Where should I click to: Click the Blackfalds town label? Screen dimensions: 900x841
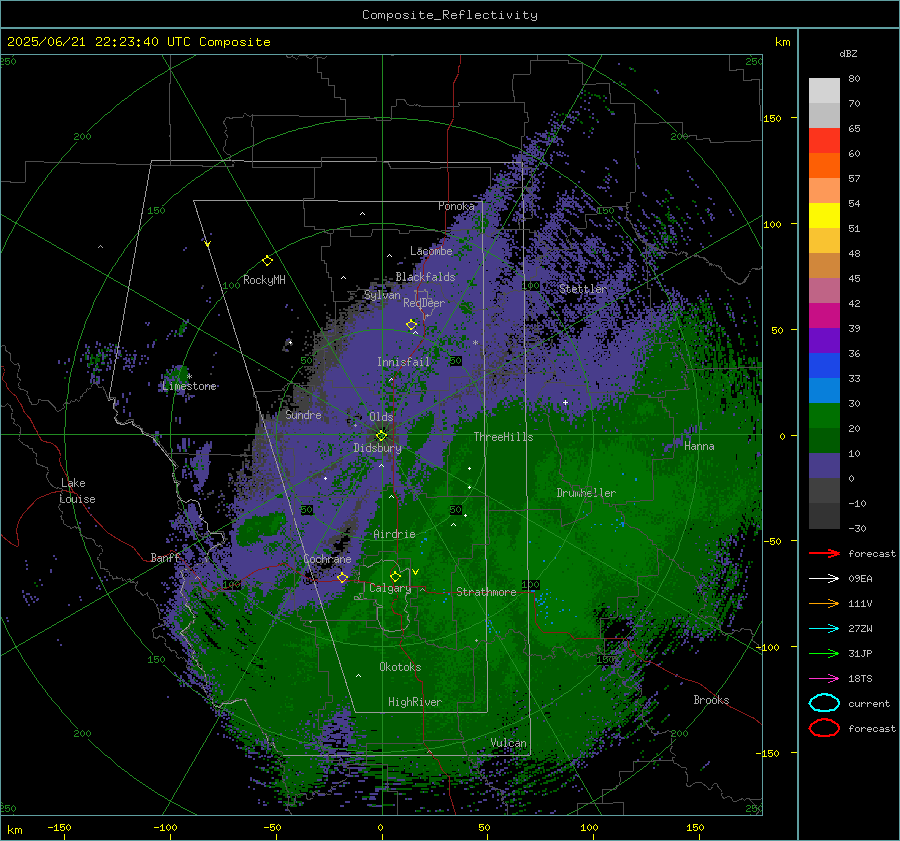425,277
